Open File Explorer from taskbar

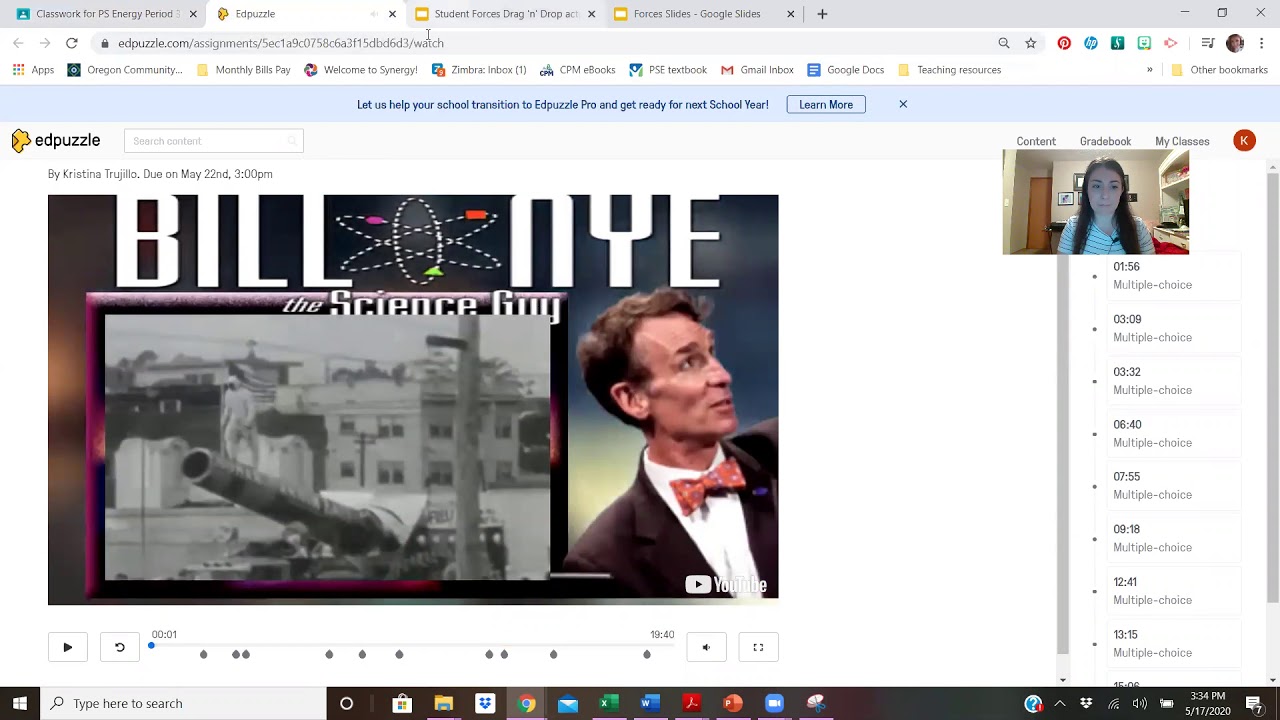[x=443, y=703]
